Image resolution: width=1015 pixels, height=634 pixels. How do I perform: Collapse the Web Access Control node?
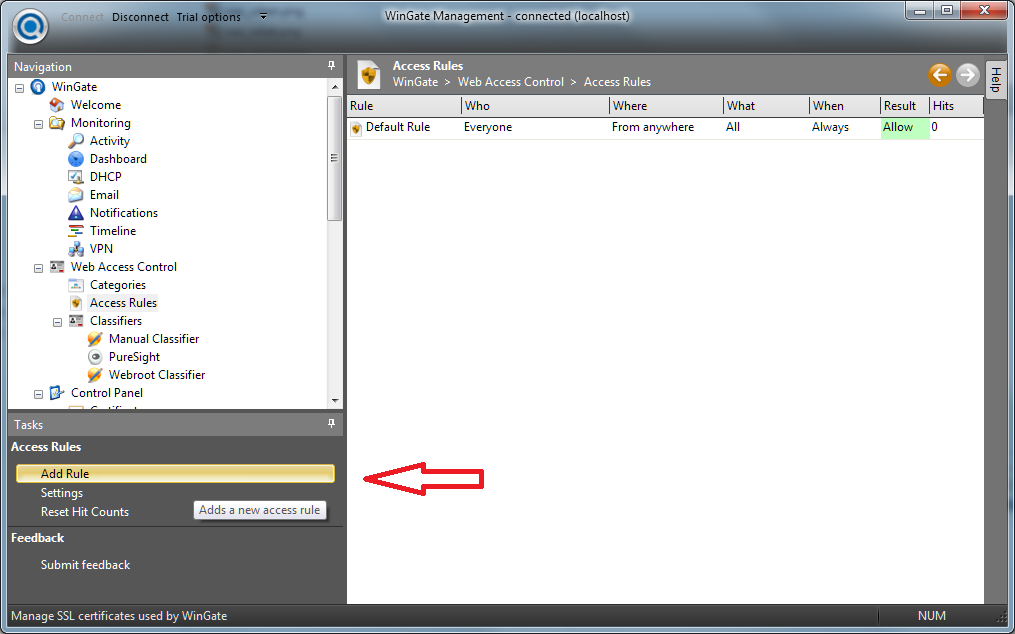pos(38,267)
